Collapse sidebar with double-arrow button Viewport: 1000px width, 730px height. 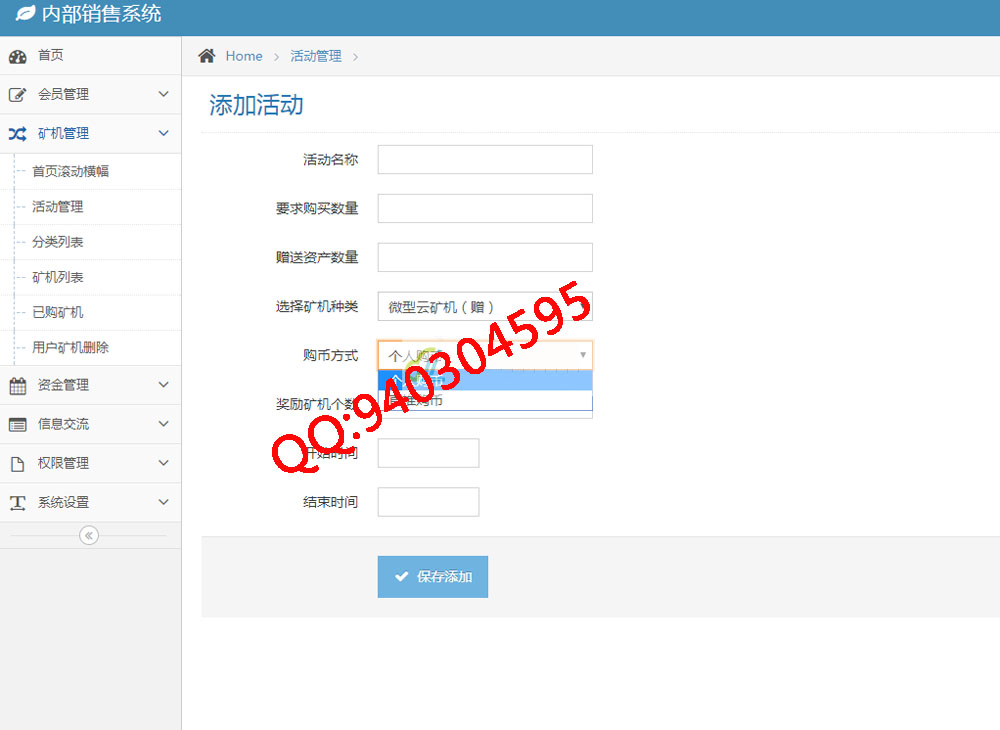point(89,535)
